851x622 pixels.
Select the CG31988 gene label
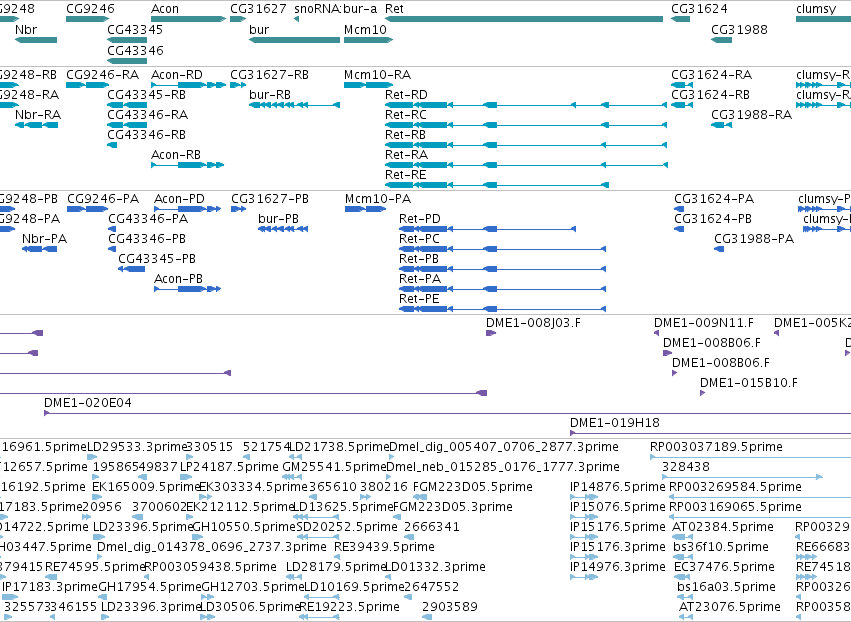[739, 29]
